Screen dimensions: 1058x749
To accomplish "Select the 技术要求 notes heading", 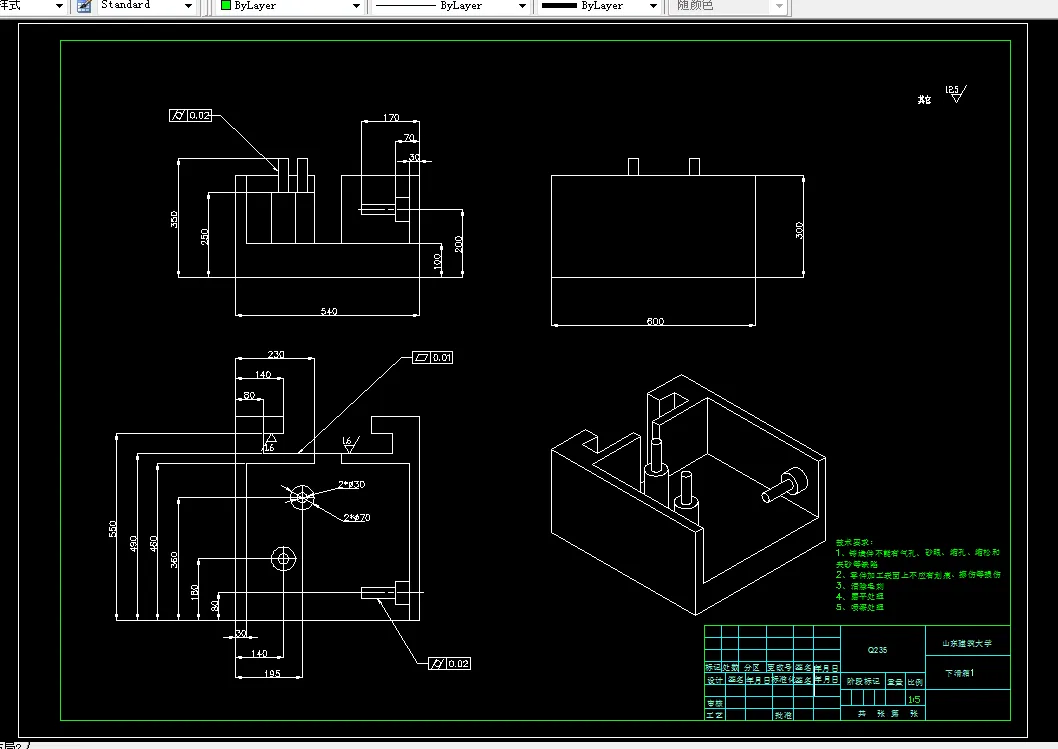I will coord(854,542).
